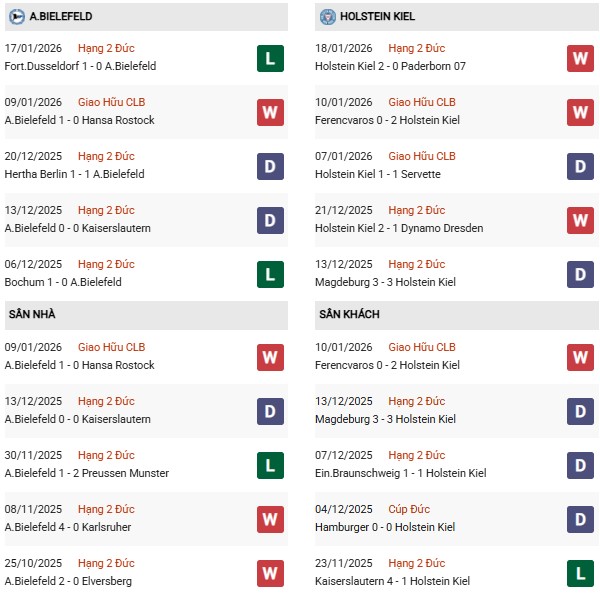
Task: Click the D badge for Servette match
Action: pyautogui.click(x=580, y=166)
